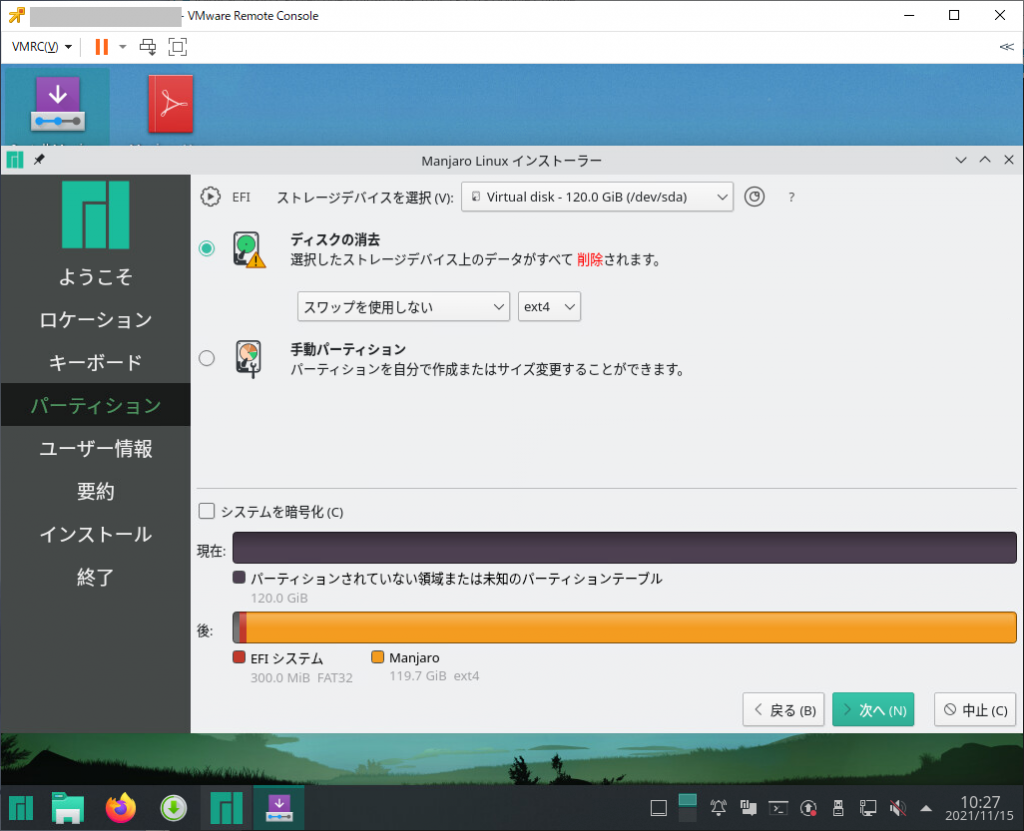Go to インストール step in sidebar

click(95, 534)
